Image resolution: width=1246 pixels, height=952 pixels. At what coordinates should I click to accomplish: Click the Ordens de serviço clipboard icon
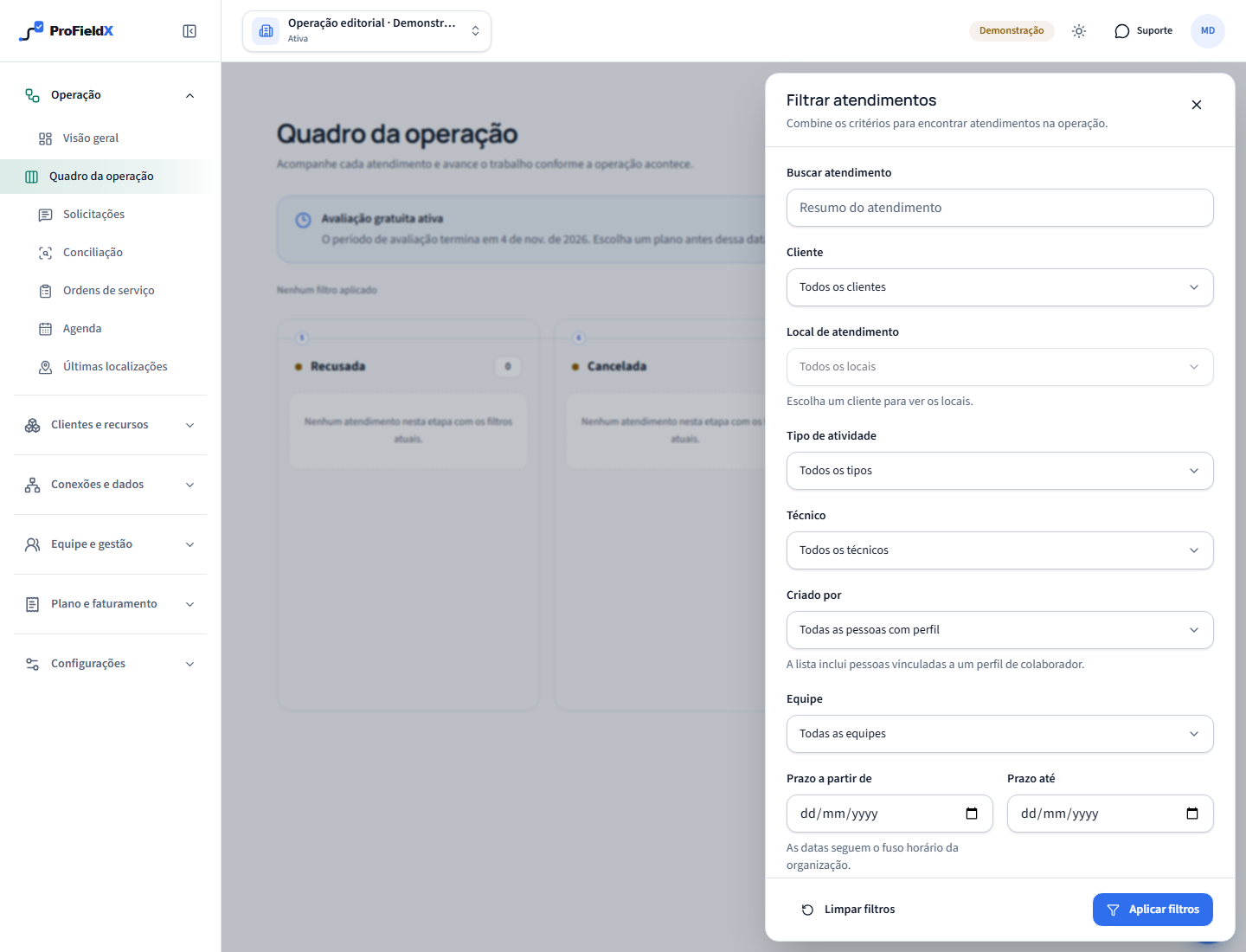(46, 291)
